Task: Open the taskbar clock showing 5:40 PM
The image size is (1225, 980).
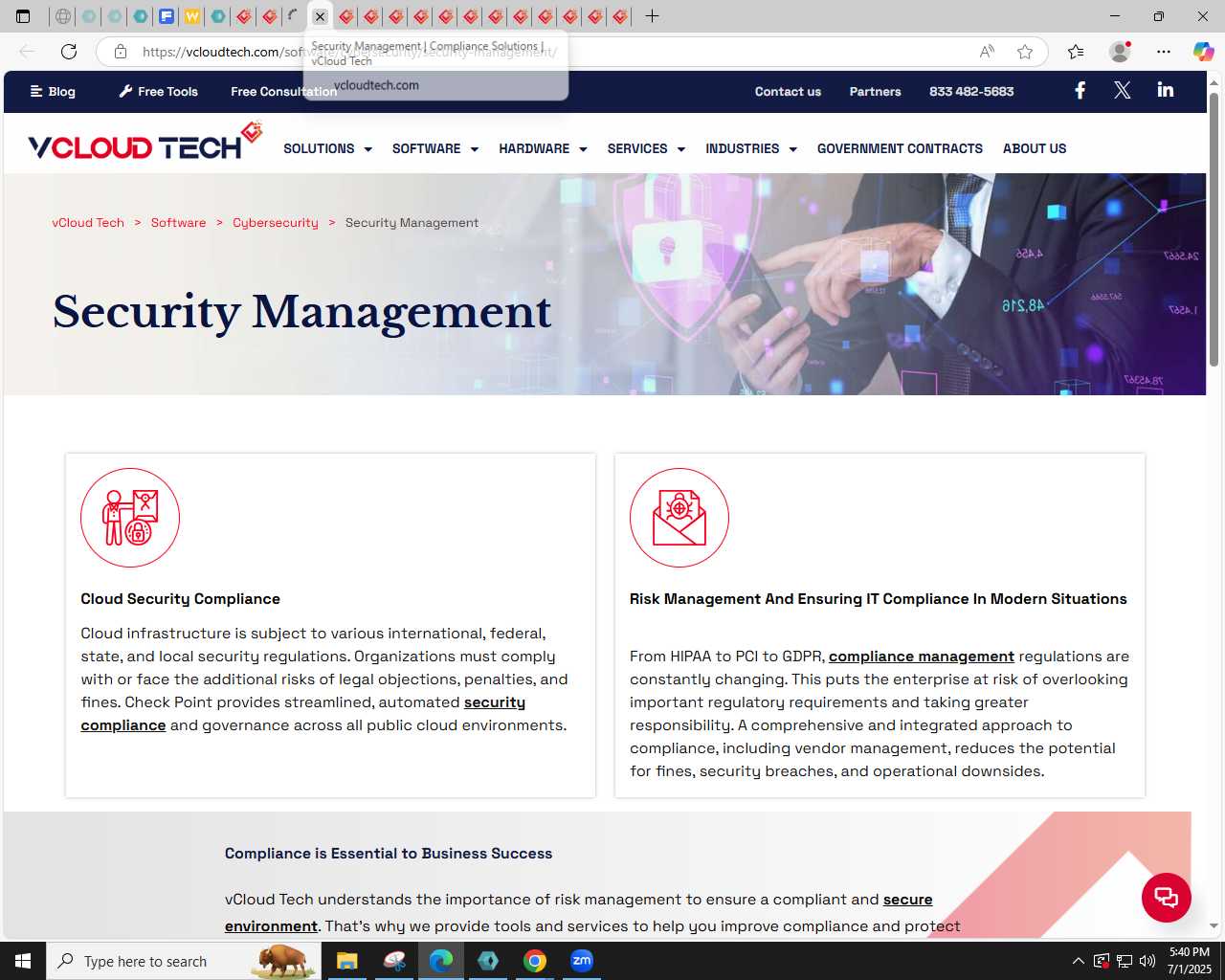Action: (1189, 961)
